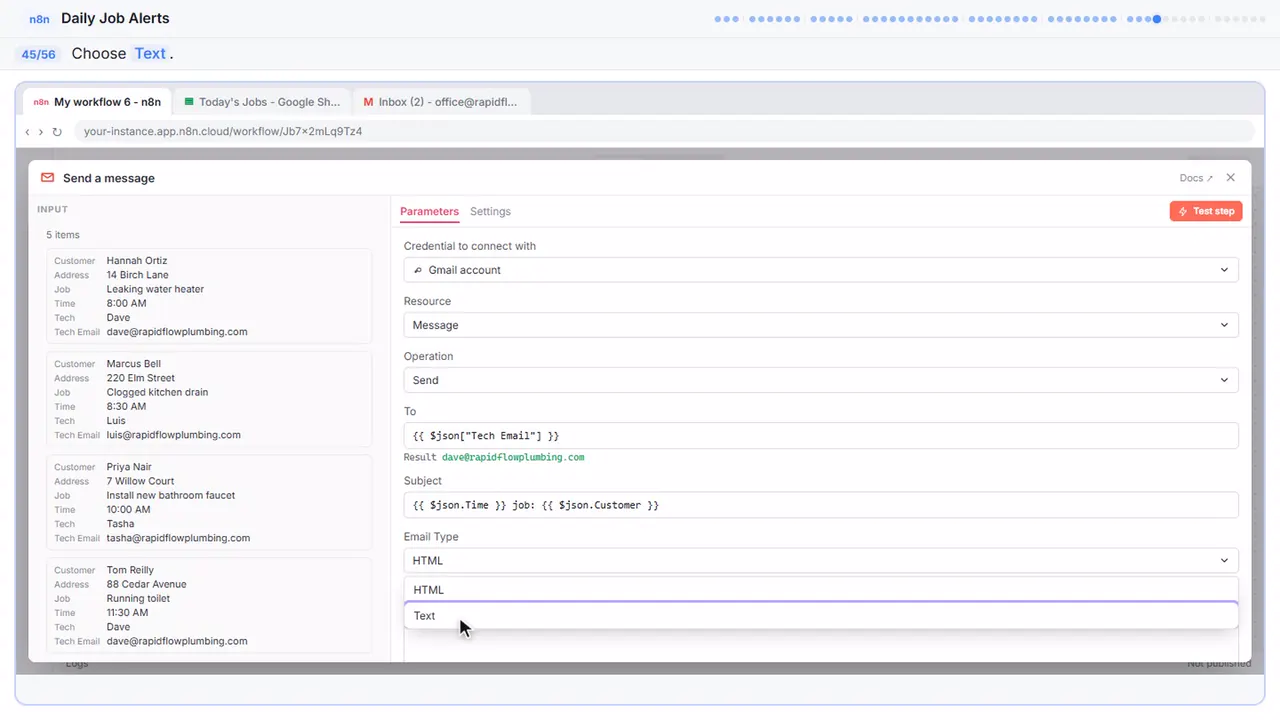Switch to the Settings tab
The width and height of the screenshot is (1280, 720).
(490, 211)
